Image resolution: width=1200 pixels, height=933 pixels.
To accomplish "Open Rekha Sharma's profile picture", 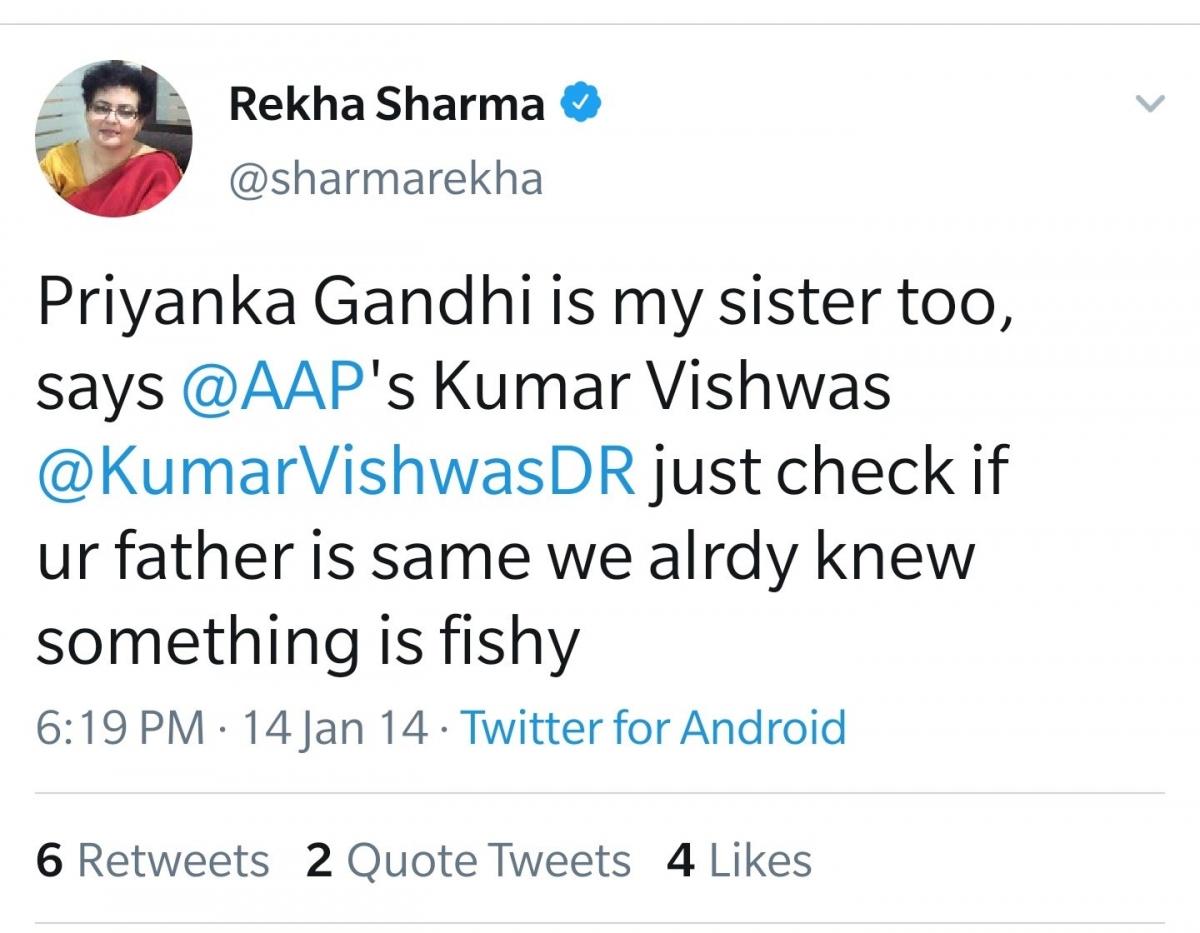I will [113, 138].
